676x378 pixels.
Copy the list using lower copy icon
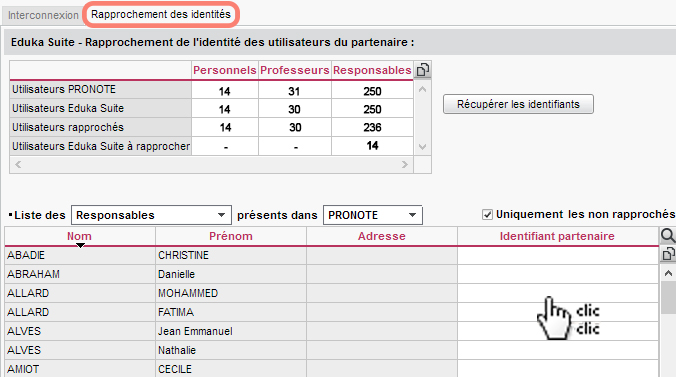click(667, 254)
